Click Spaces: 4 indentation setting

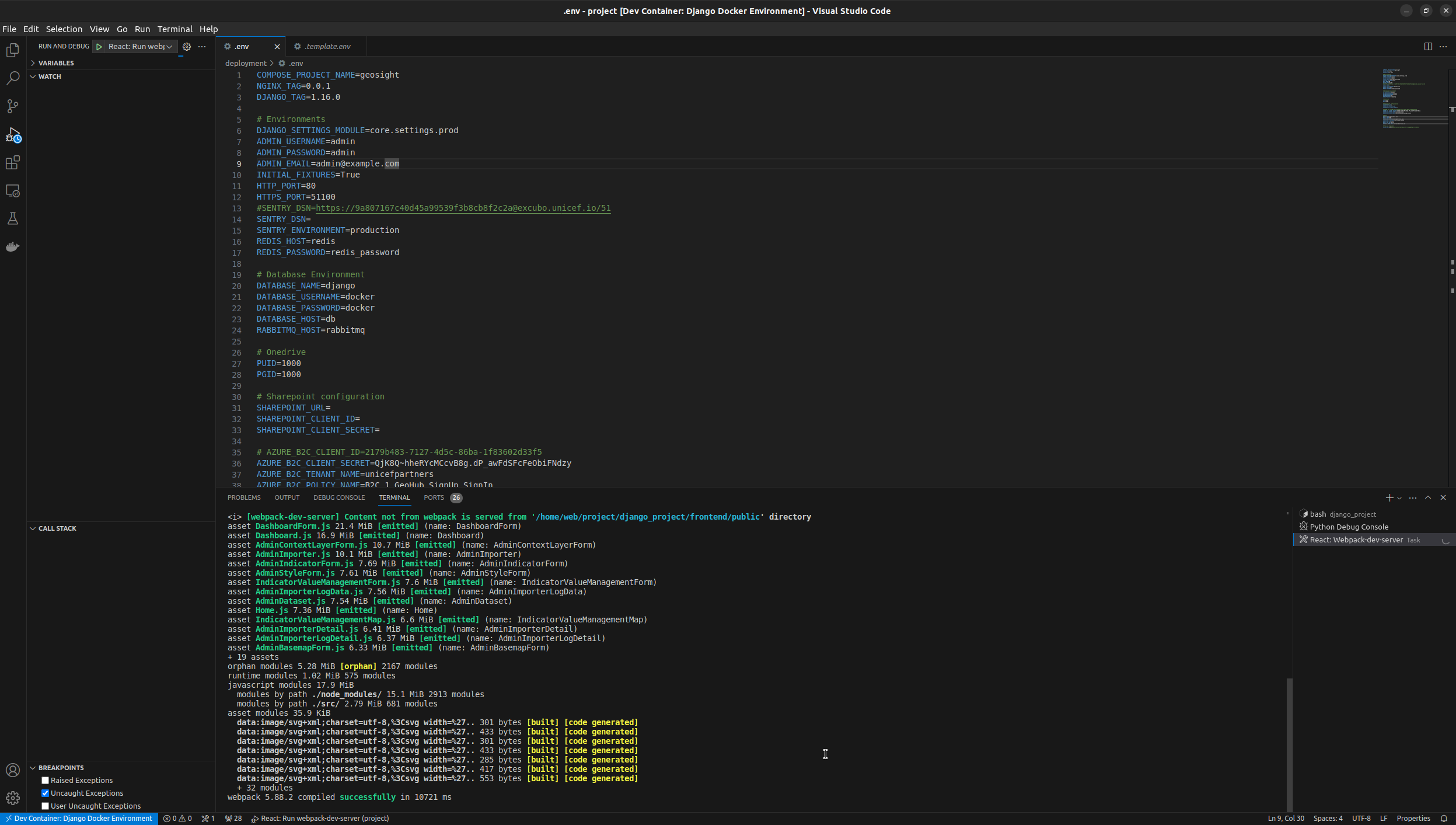(1328, 819)
